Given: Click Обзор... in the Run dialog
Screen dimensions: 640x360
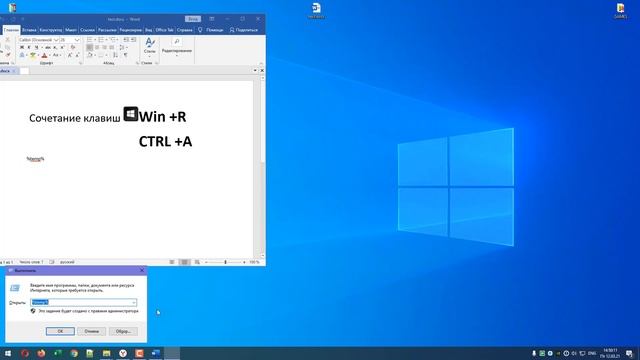Looking at the screenshot, I should coord(123,331).
